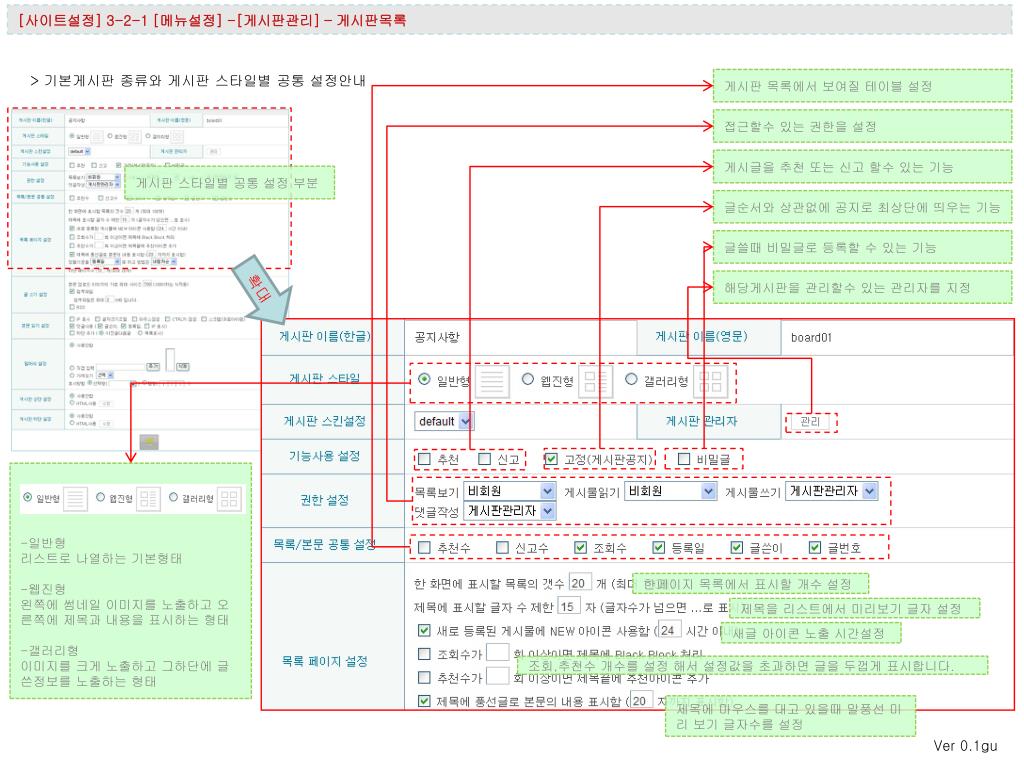
Task: Click the 일반형 list-style icon in enlarged panel
Action: click(x=492, y=381)
